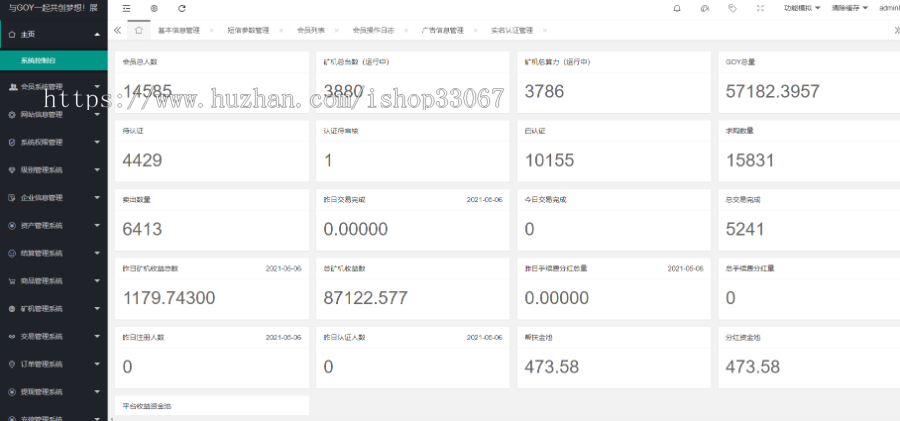Click the 结算管理系统 sidebar icon
The height and width of the screenshot is (421, 900).
(x=13, y=253)
